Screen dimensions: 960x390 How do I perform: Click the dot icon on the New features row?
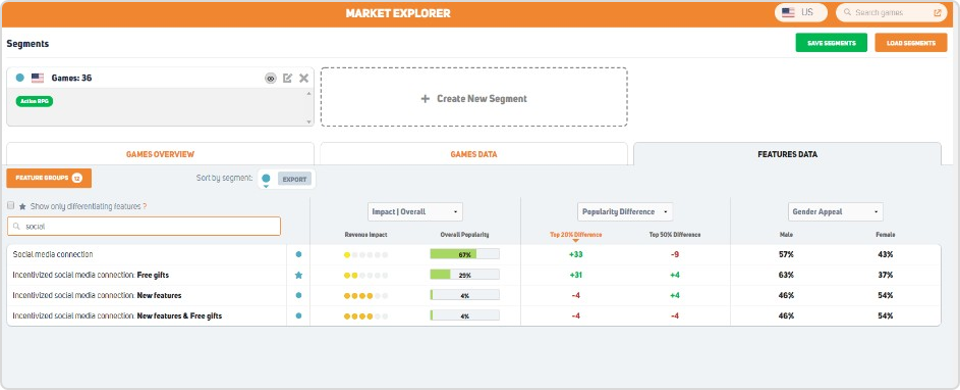pyautogui.click(x=298, y=295)
